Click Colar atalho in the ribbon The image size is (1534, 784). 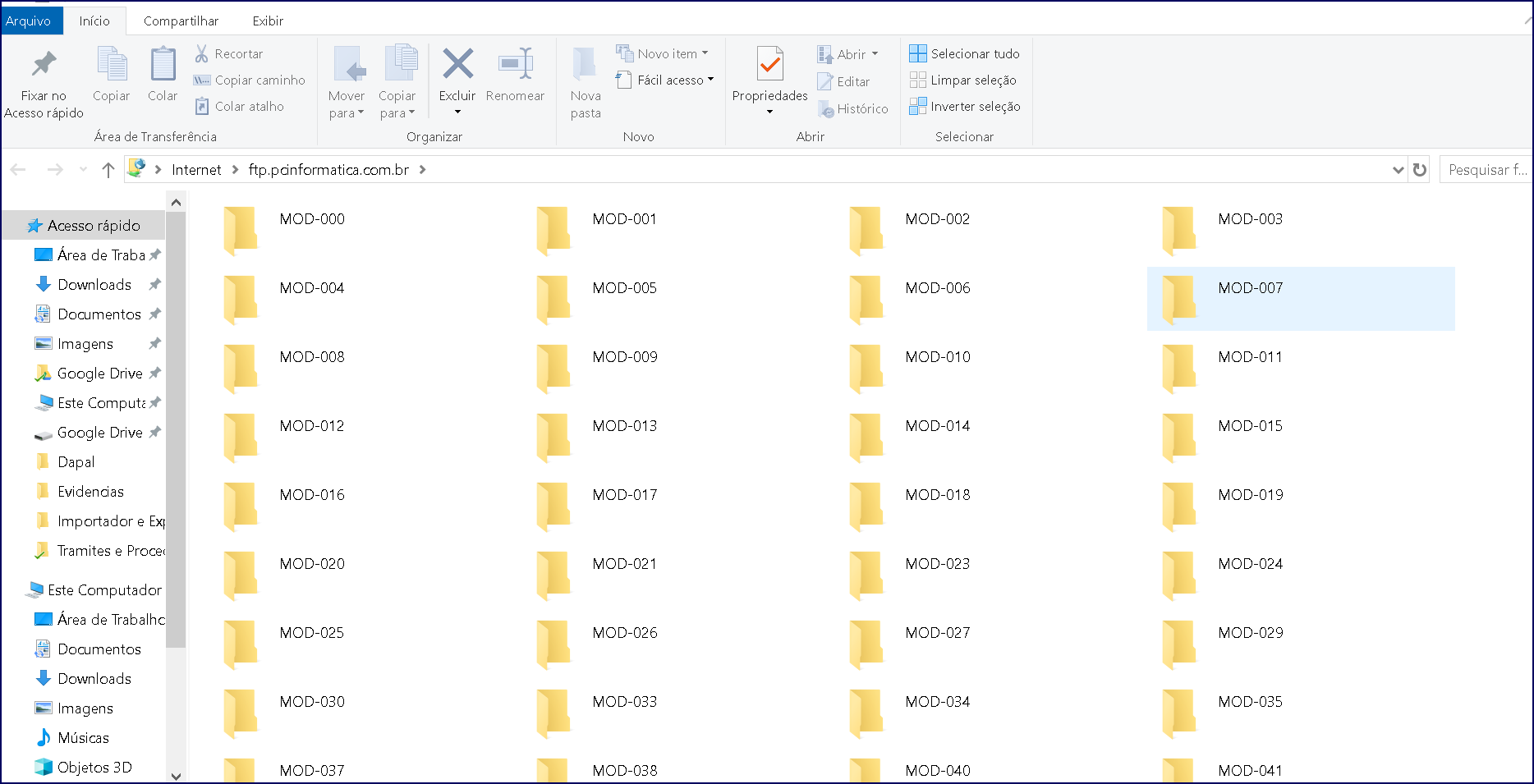239,107
